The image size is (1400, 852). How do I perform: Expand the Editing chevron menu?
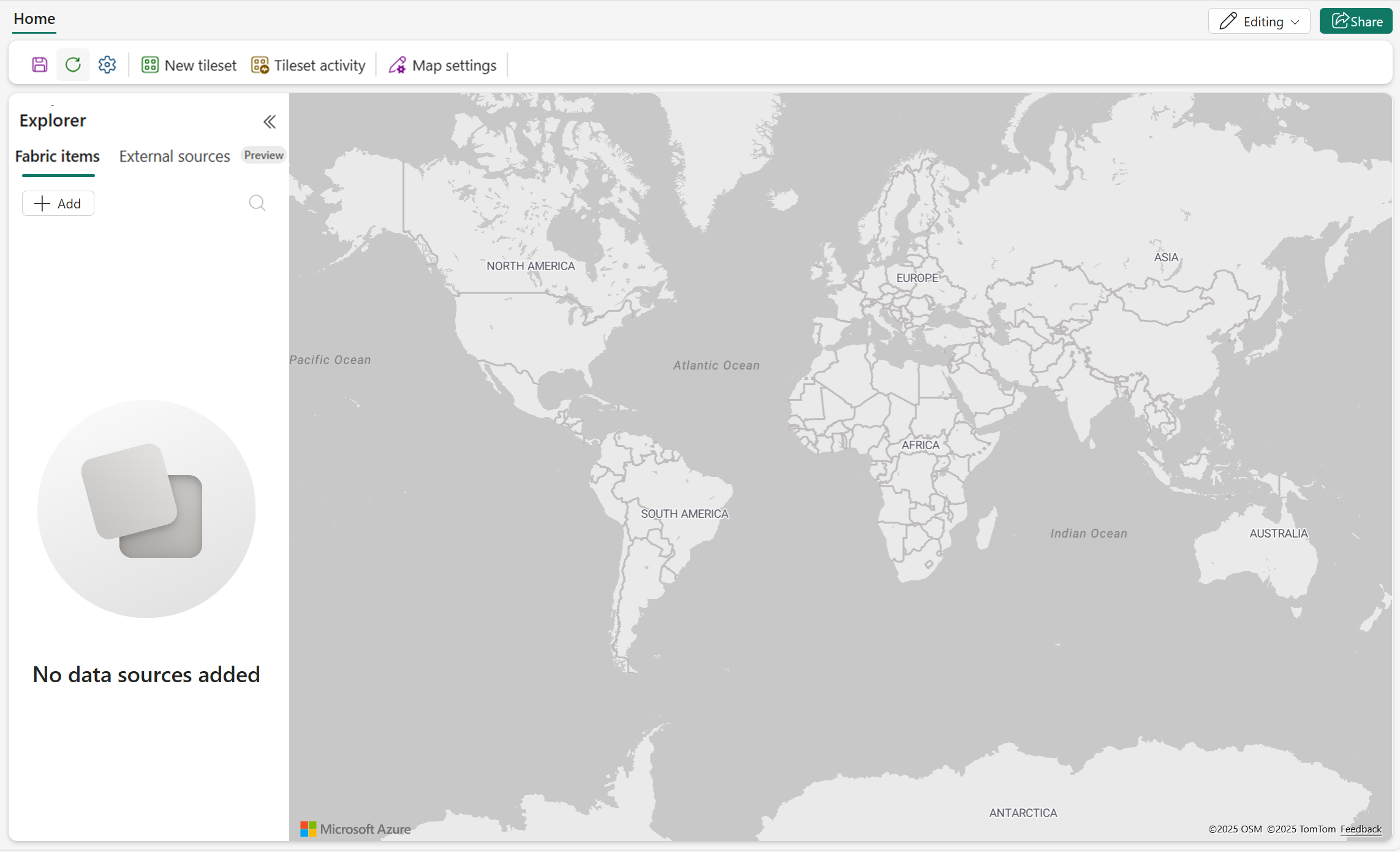(x=1295, y=21)
